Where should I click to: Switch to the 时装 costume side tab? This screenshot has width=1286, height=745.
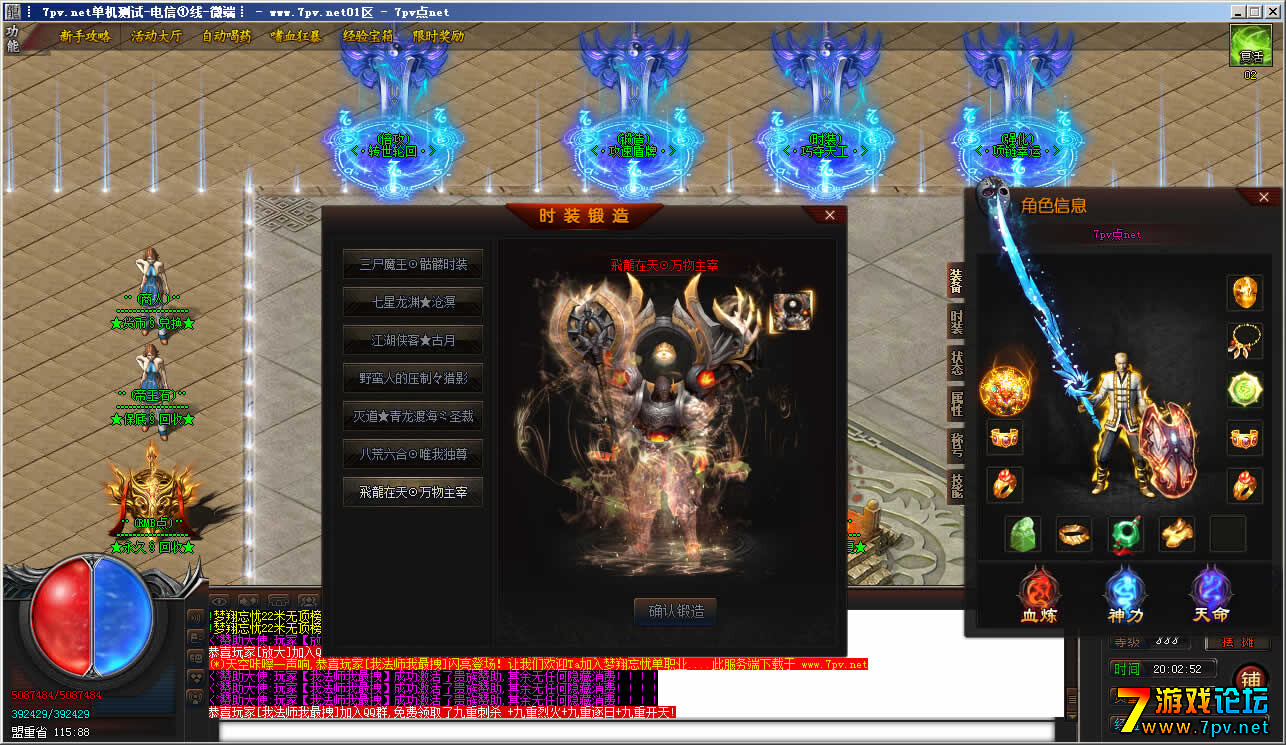[956, 322]
